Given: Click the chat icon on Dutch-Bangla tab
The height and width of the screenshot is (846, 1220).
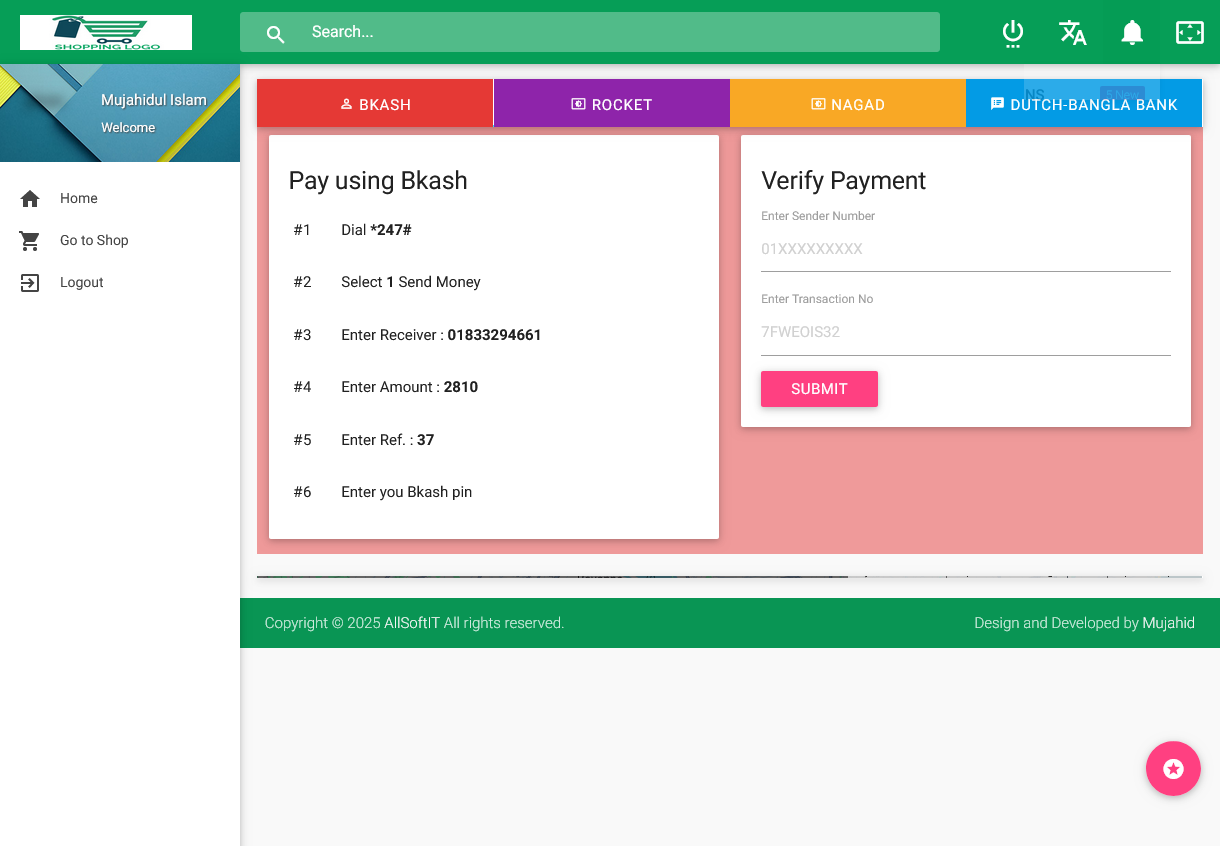Looking at the screenshot, I should click(x=997, y=104).
